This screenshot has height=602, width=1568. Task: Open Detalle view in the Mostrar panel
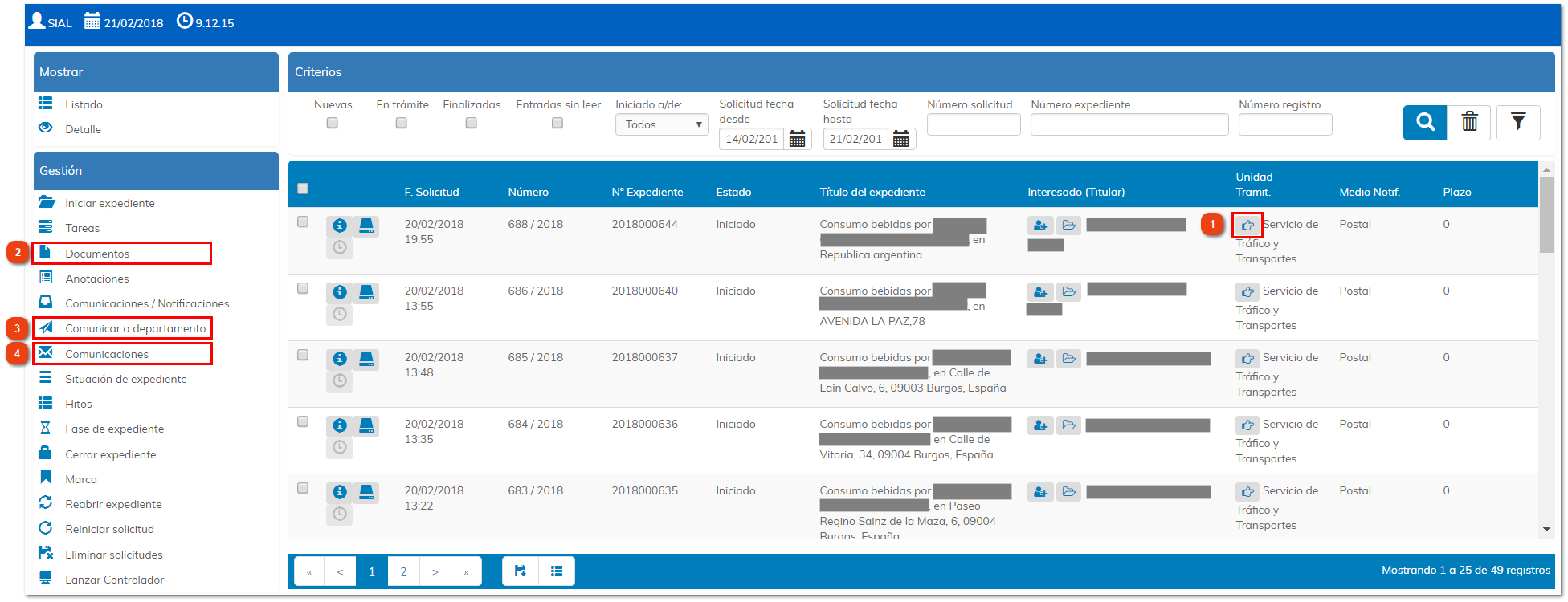pyautogui.click(x=83, y=129)
